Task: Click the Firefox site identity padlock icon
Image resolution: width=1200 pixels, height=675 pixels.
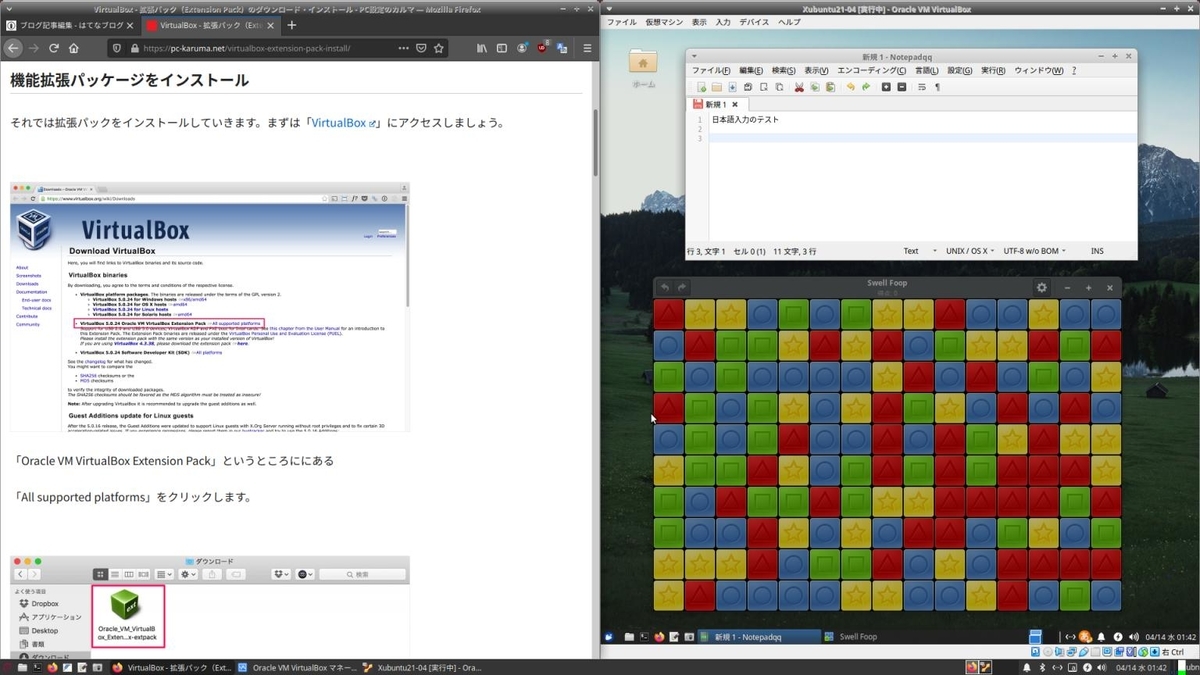Action: [134, 48]
